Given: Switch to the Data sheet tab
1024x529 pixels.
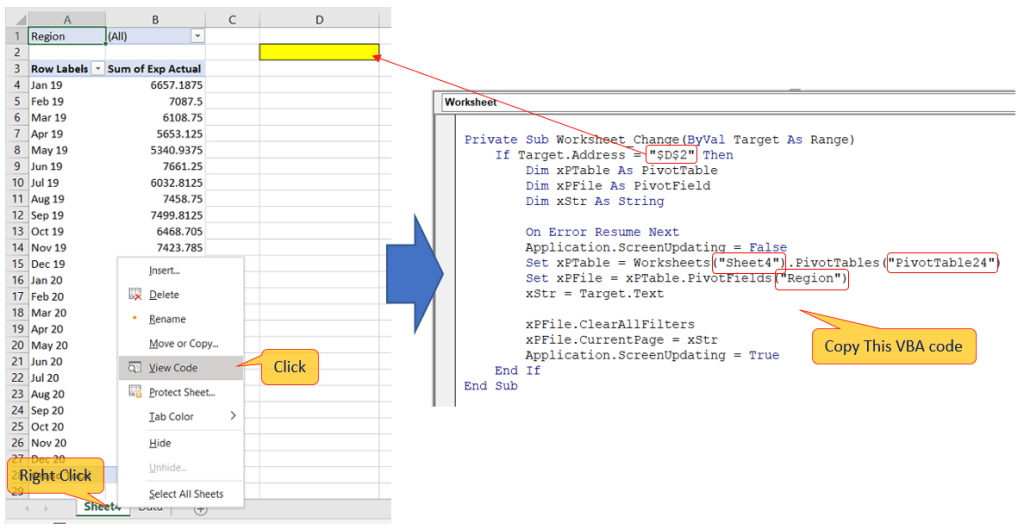Looking at the screenshot, I should [x=151, y=508].
